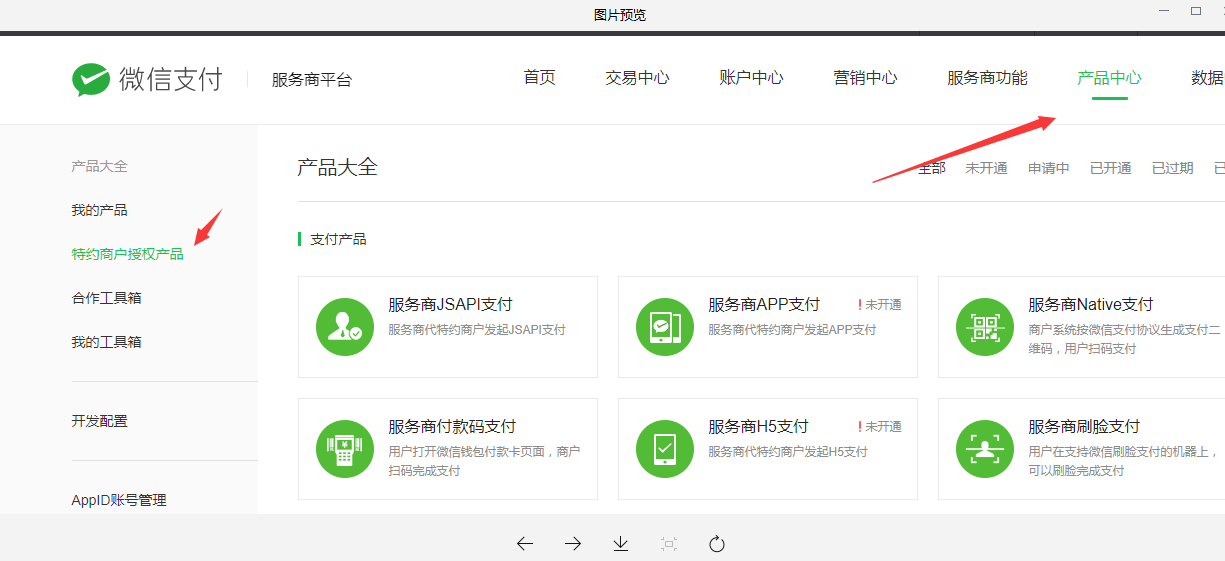Open the 交易中心 navigation tab
The image size is (1225, 561).
(637, 78)
